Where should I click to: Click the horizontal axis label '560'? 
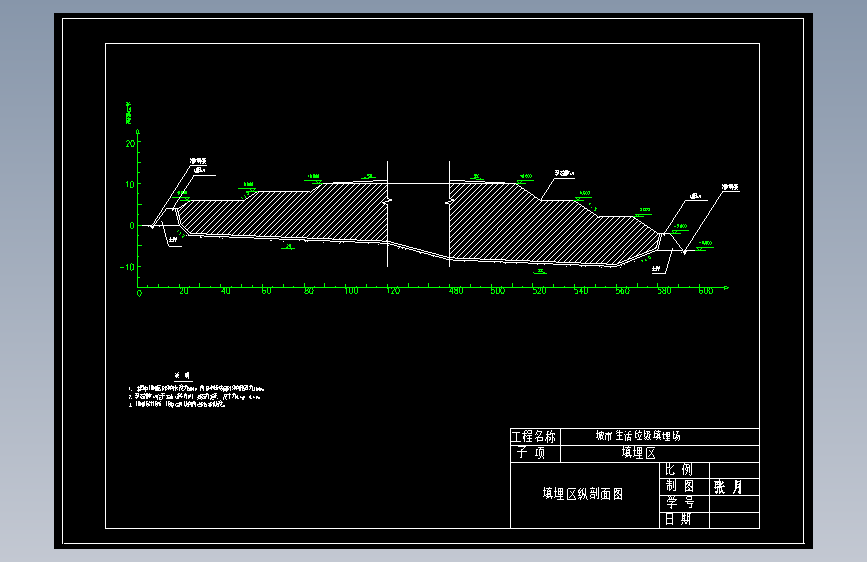click(623, 291)
